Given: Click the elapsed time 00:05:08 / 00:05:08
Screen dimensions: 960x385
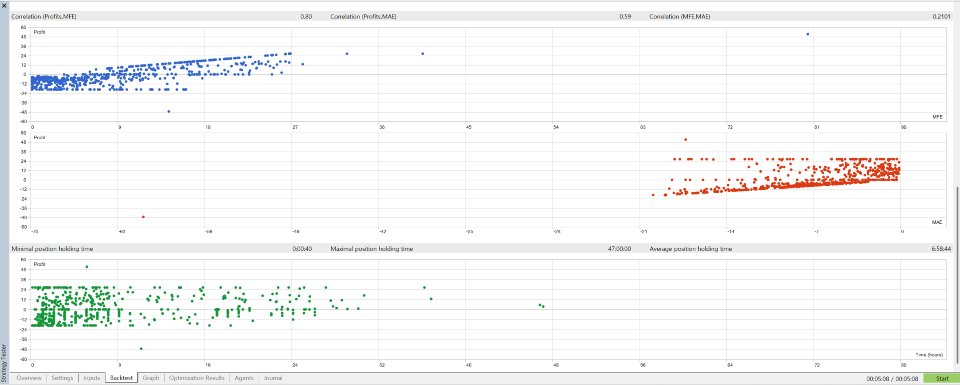Looking at the screenshot, I should point(893,379).
